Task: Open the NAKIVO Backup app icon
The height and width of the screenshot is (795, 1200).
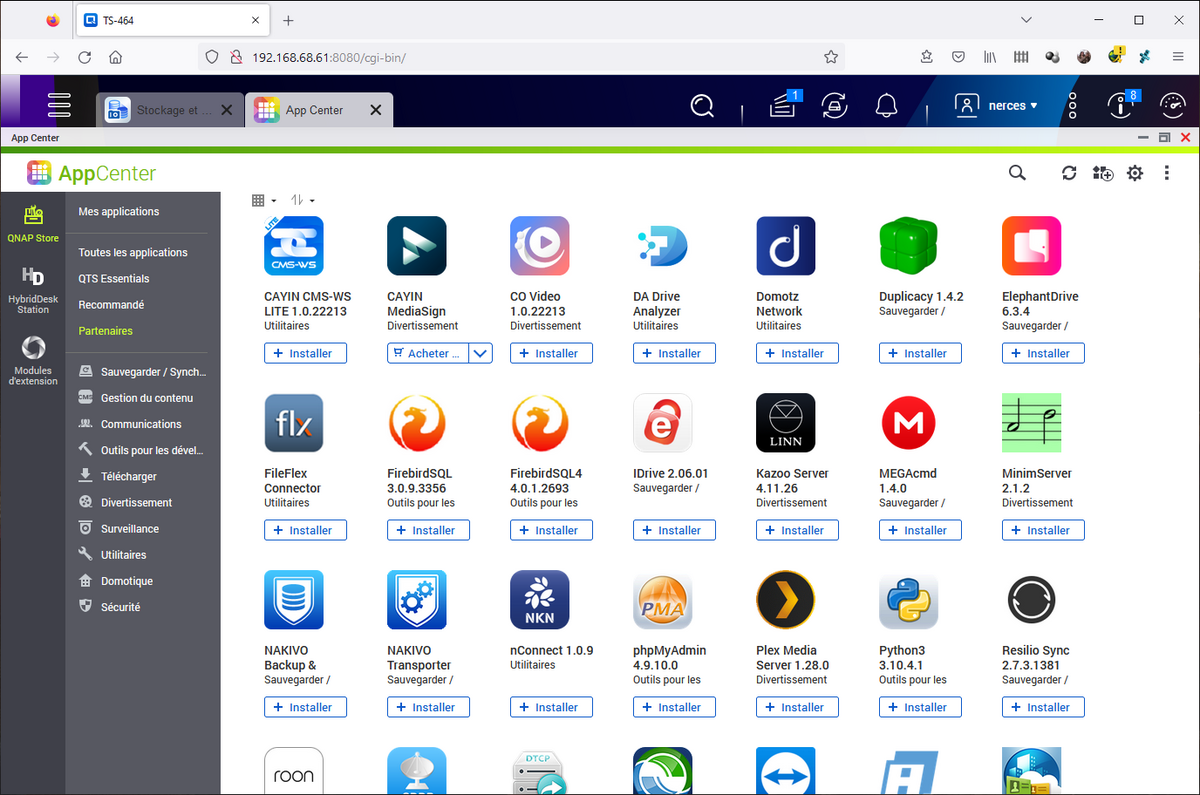Action: coord(294,600)
